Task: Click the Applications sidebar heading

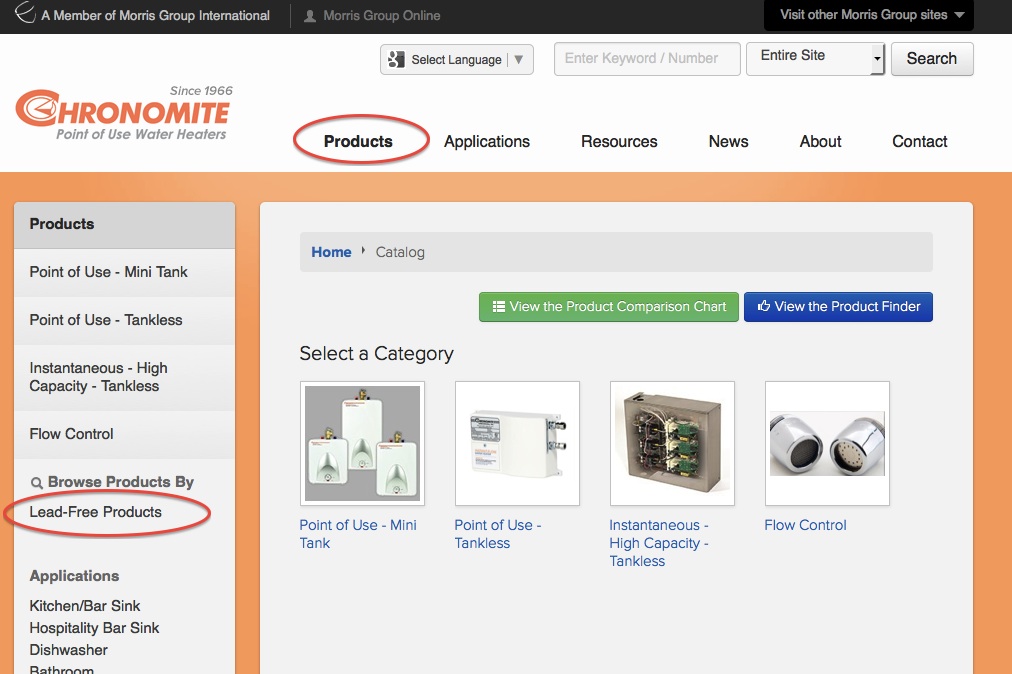Action: point(74,576)
